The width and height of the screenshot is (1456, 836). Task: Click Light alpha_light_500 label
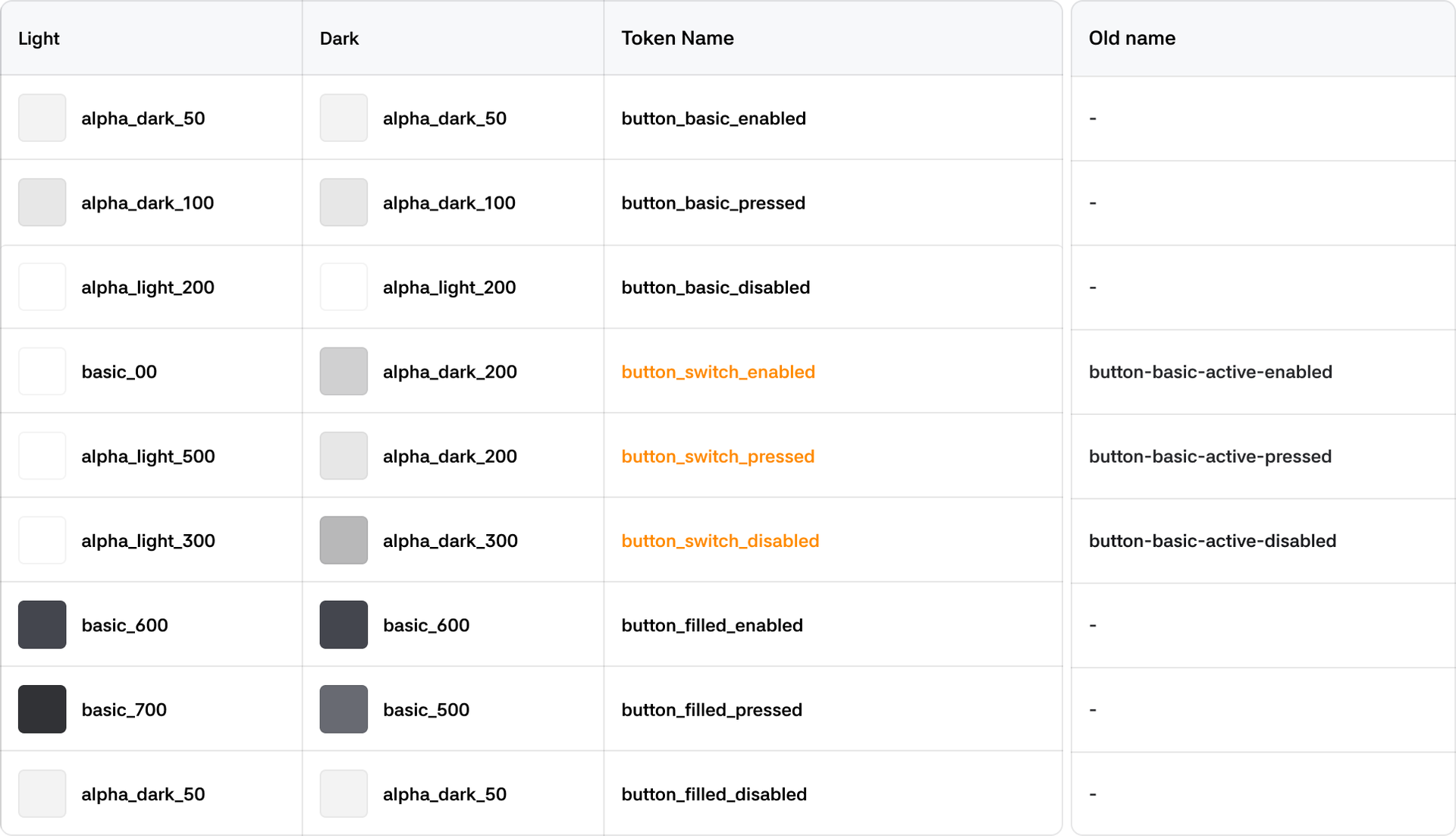[x=148, y=456]
